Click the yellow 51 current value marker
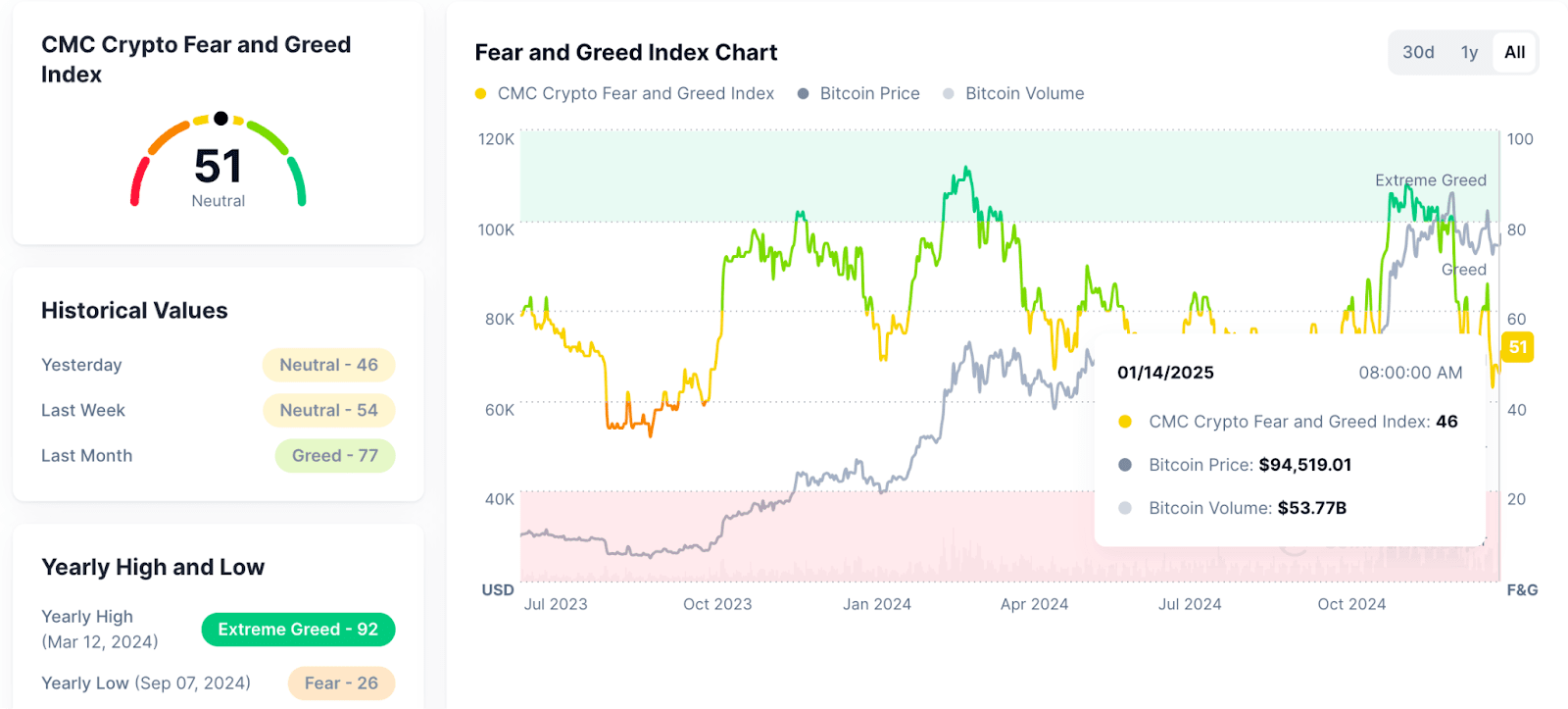 1518,347
